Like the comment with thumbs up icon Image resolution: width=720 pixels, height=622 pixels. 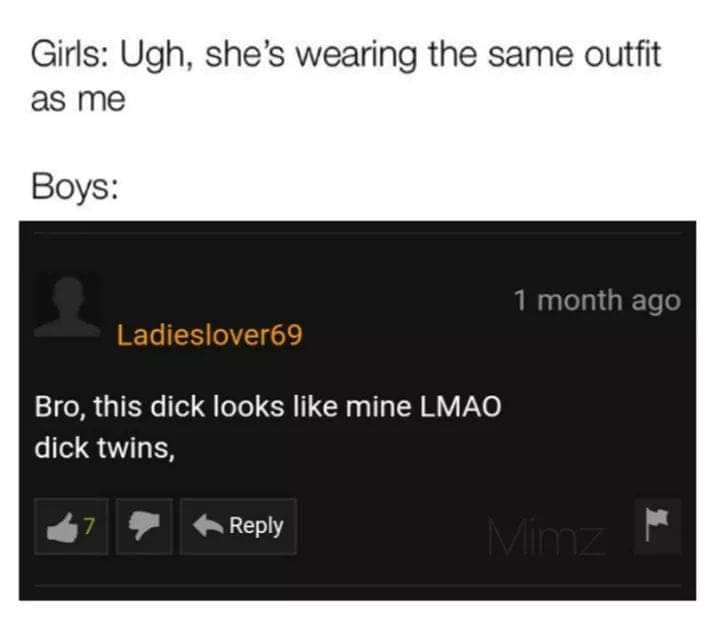[x=71, y=527]
